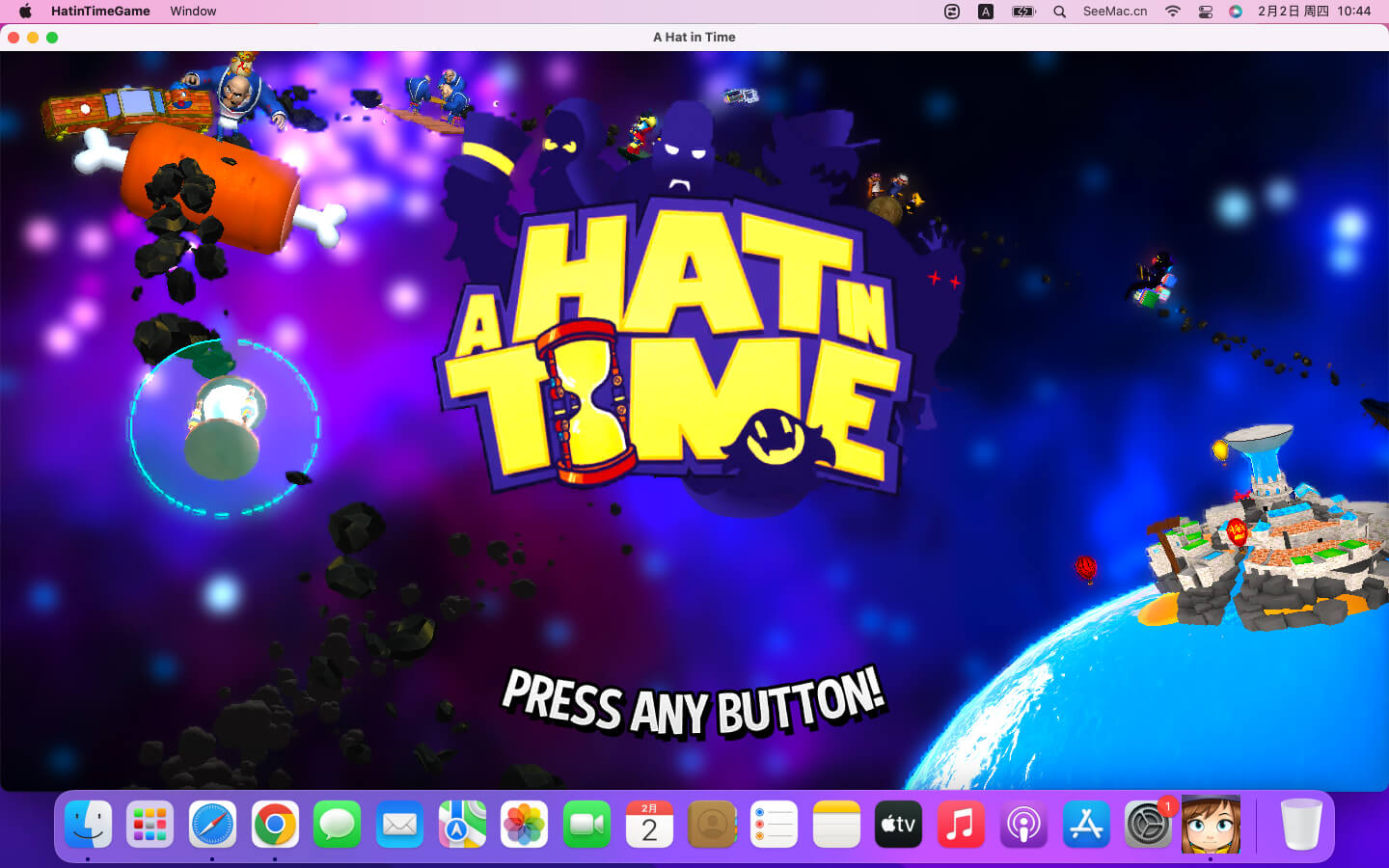
Task: Click the A Hat in Time dock icon
Action: [x=1211, y=825]
